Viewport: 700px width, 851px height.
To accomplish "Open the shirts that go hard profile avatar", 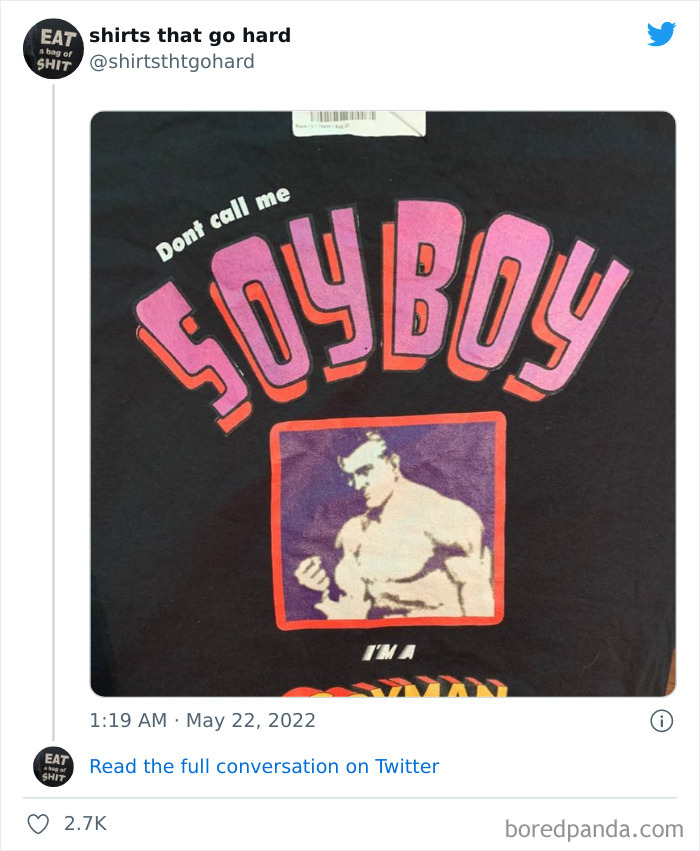I will pos(53,49).
